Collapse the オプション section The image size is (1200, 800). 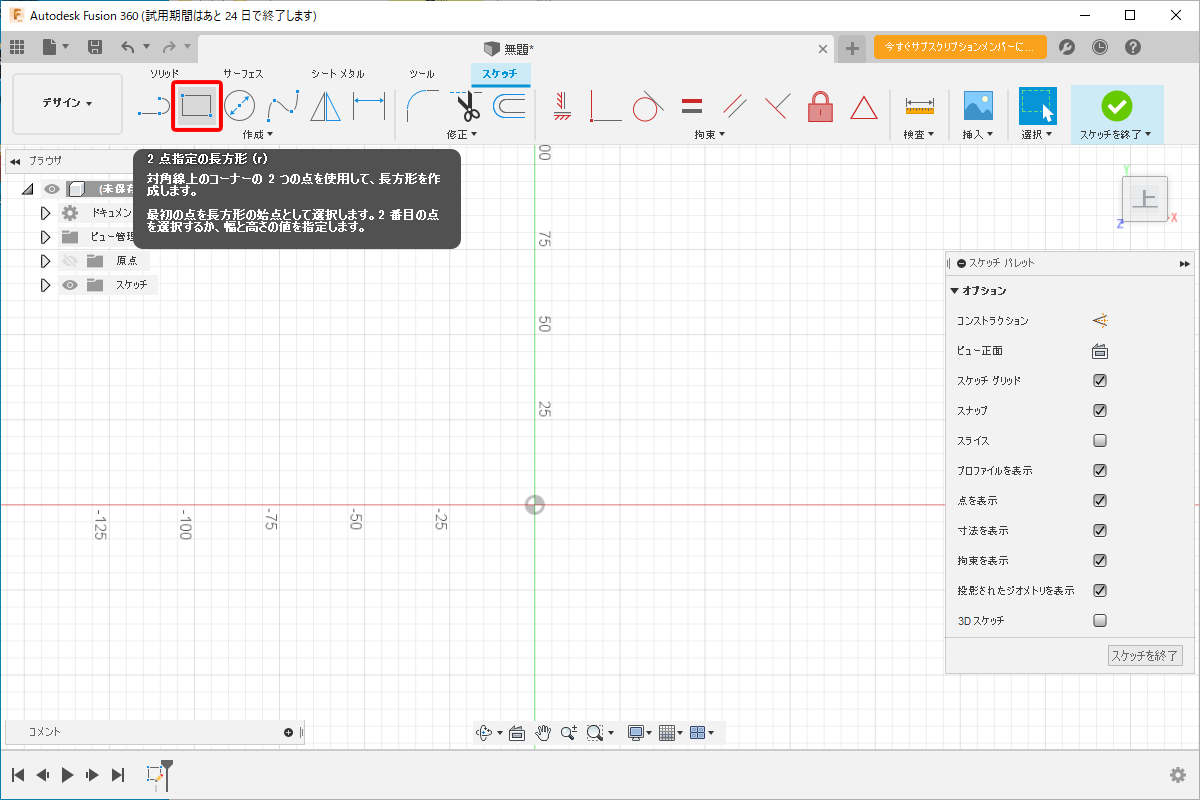[x=955, y=291]
